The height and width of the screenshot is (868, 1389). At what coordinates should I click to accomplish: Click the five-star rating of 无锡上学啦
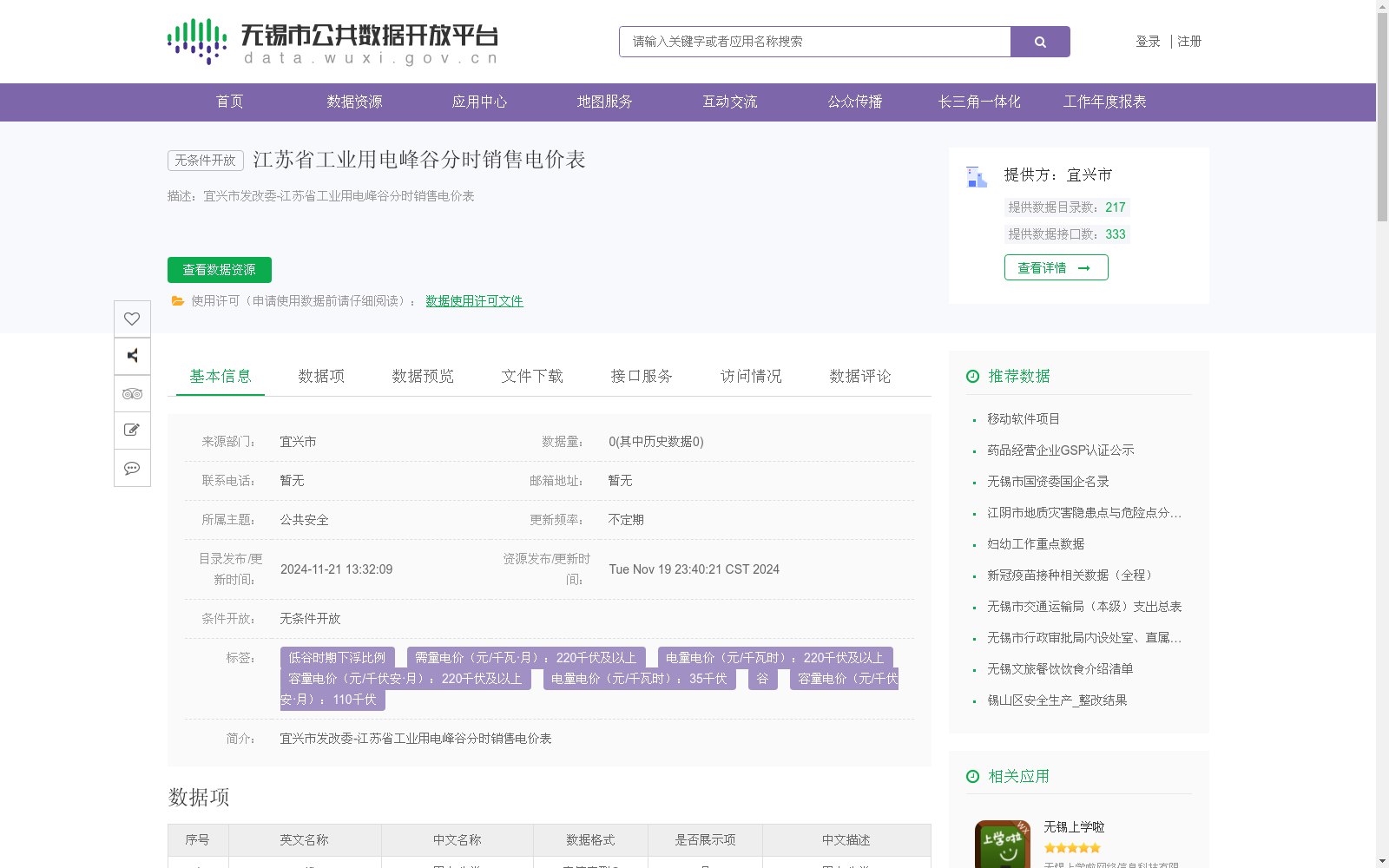point(1072,848)
